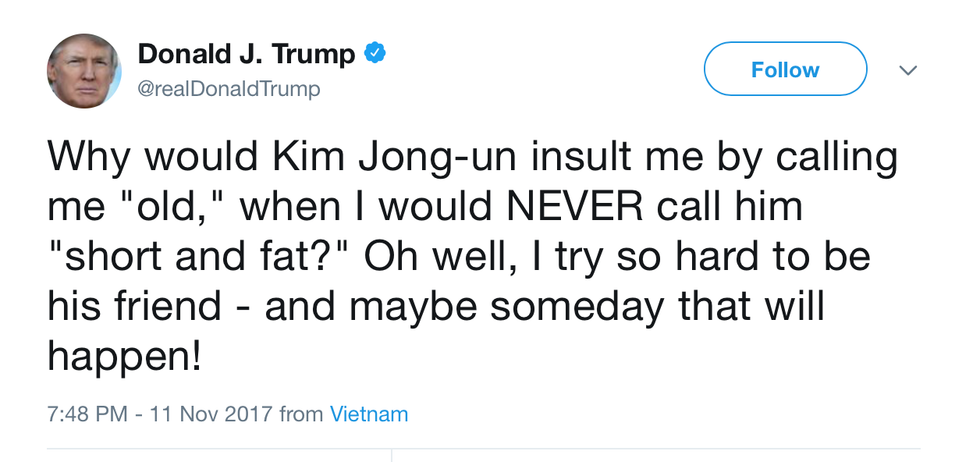Click the Vietnam location link
This screenshot has width=980, height=462.
pyautogui.click(x=369, y=414)
